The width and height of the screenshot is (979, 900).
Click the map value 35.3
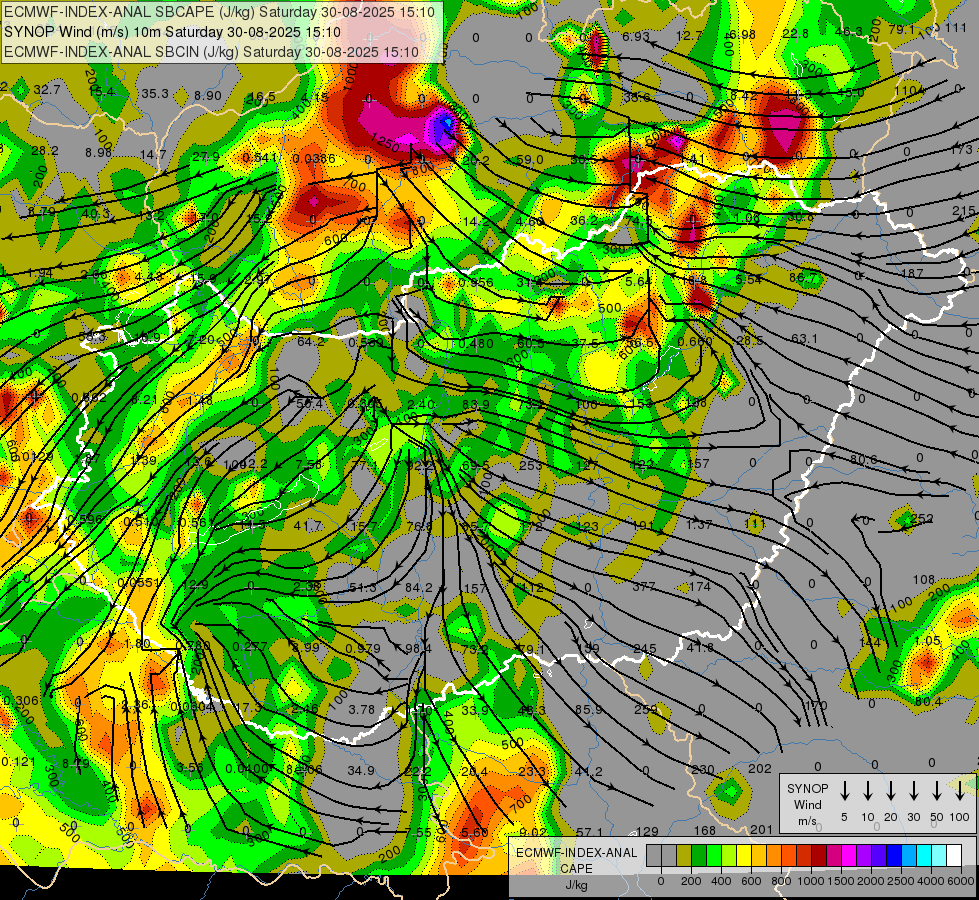click(x=155, y=93)
